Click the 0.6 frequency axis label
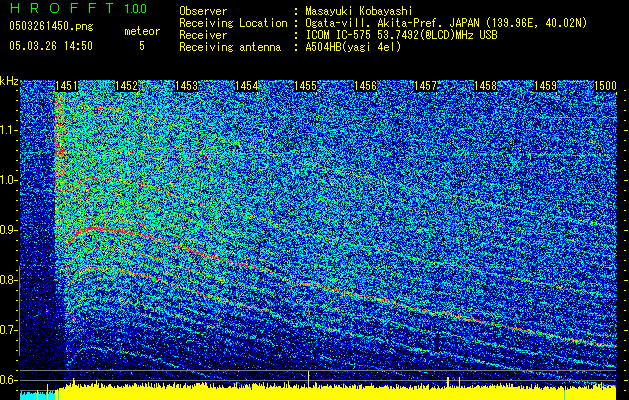Viewport: 629px width, 400px height. coord(8,380)
